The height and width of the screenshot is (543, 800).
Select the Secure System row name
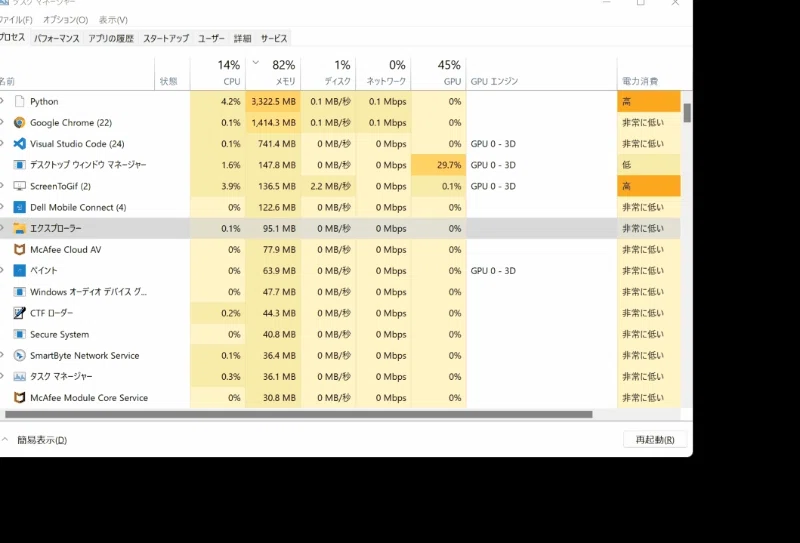pos(59,334)
